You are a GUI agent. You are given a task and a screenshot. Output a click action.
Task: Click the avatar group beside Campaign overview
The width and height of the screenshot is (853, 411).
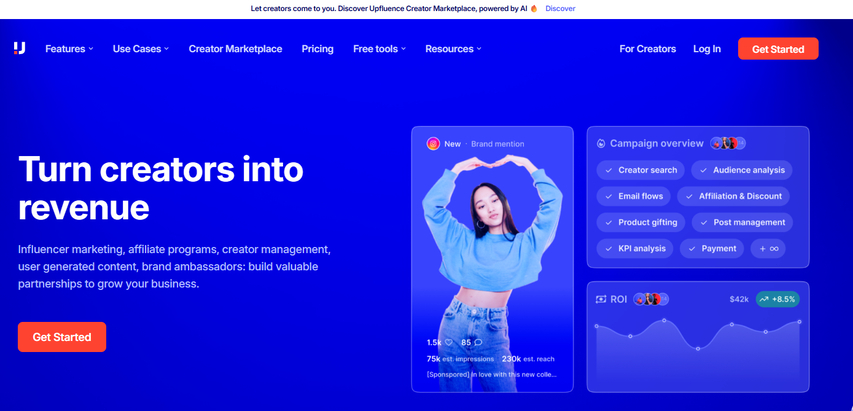728,144
